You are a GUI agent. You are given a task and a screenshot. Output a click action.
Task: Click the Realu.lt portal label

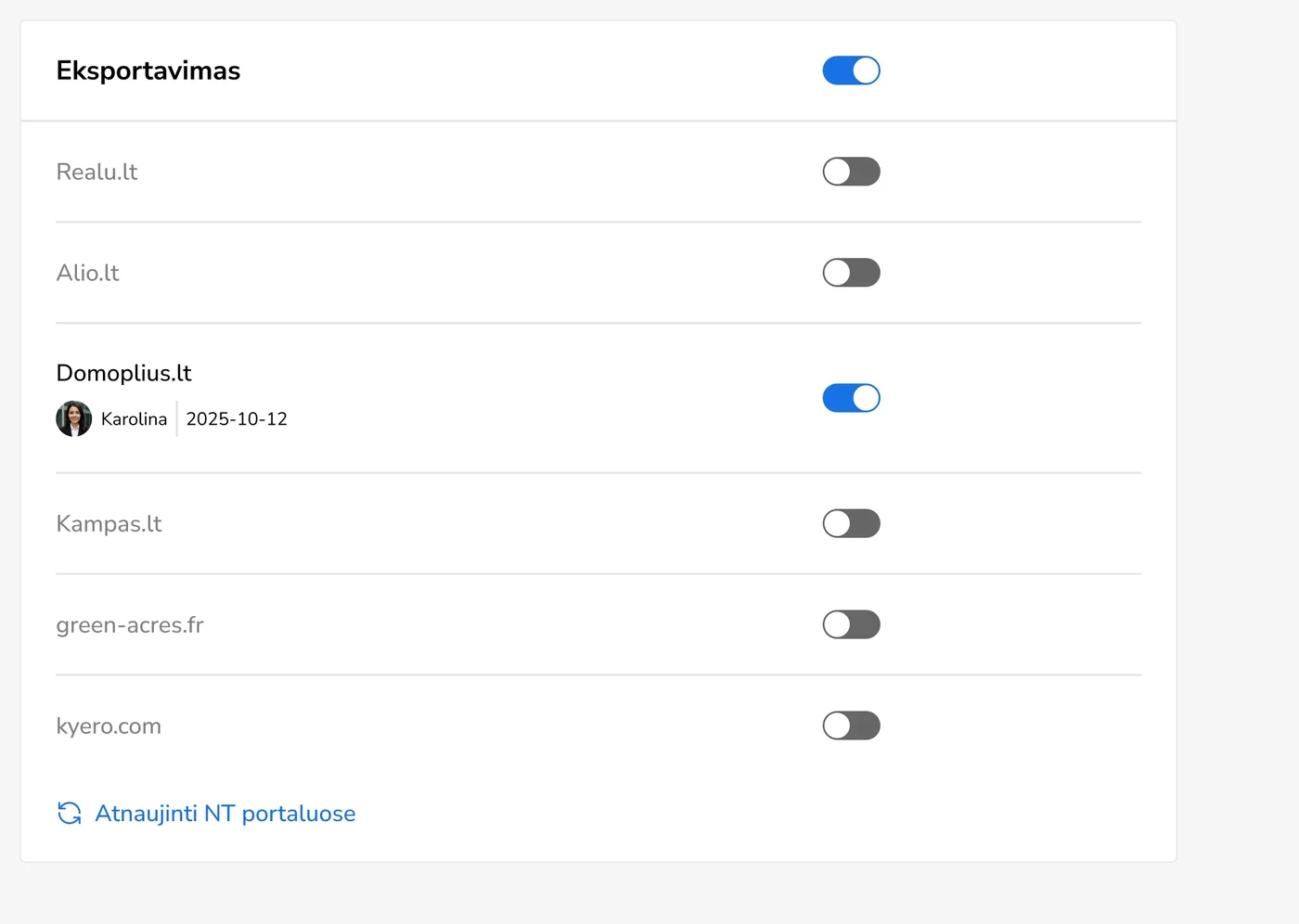coord(96,172)
